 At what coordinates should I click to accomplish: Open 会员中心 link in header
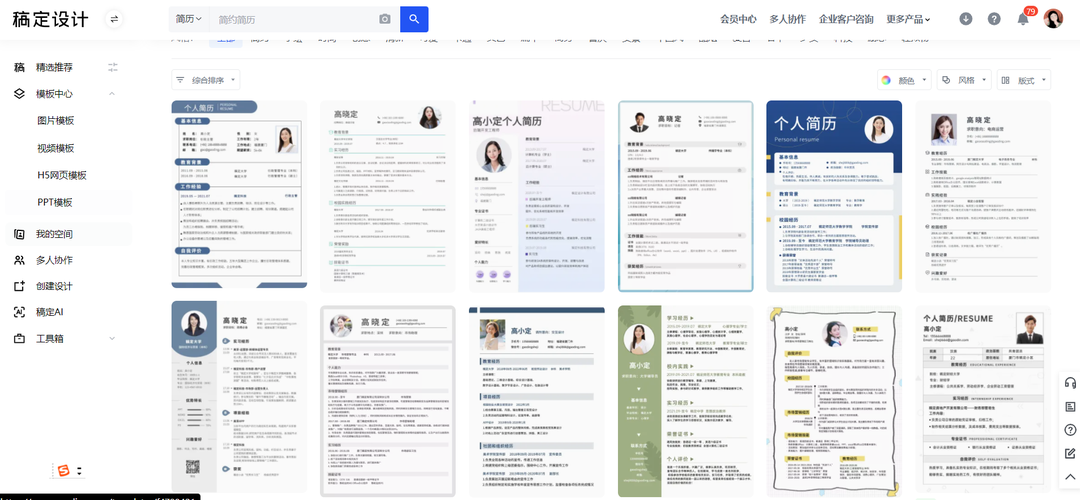[x=738, y=19]
